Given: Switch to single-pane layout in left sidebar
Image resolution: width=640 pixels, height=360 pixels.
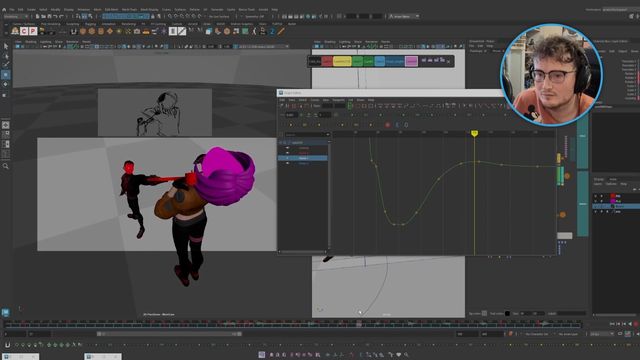Looking at the screenshot, I should [x=6, y=125].
